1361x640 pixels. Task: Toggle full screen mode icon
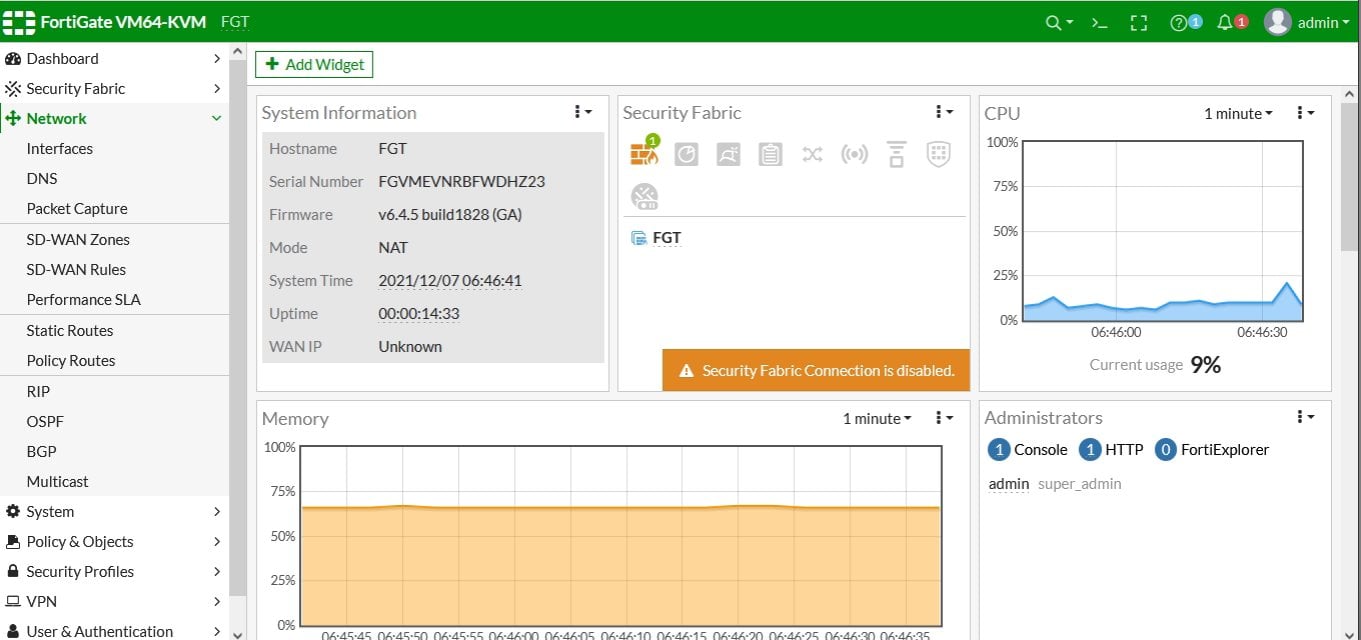pos(1139,22)
